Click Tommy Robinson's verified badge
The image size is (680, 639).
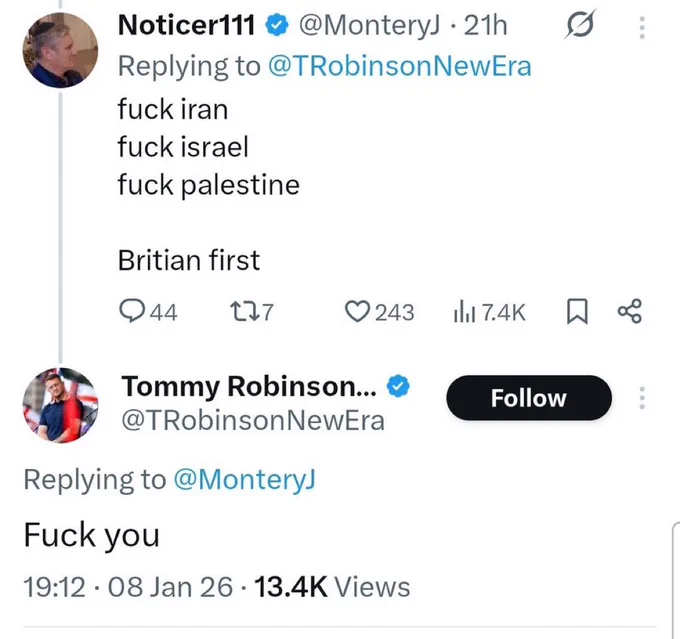click(398, 386)
